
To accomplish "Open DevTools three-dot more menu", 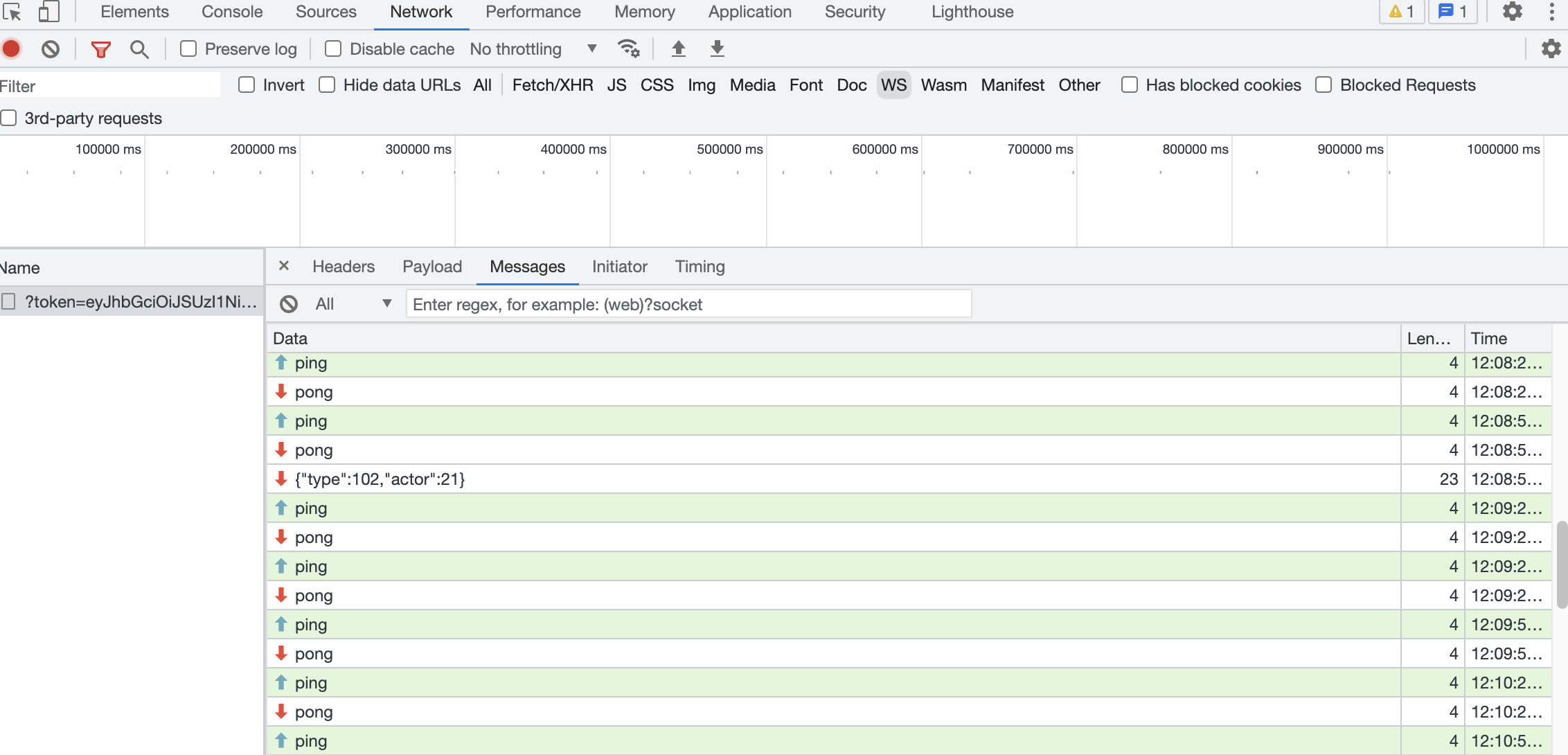I will tap(1551, 12).
